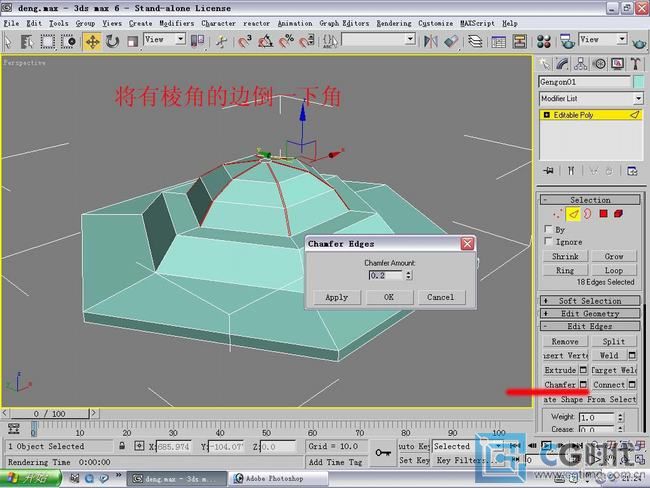Enable the Ignore Backfacing checkbox
The width and height of the screenshot is (650, 488).
(x=548, y=241)
